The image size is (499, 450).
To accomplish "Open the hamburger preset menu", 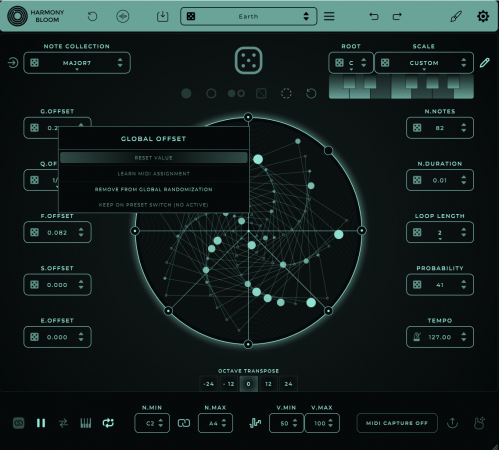I will point(329,16).
